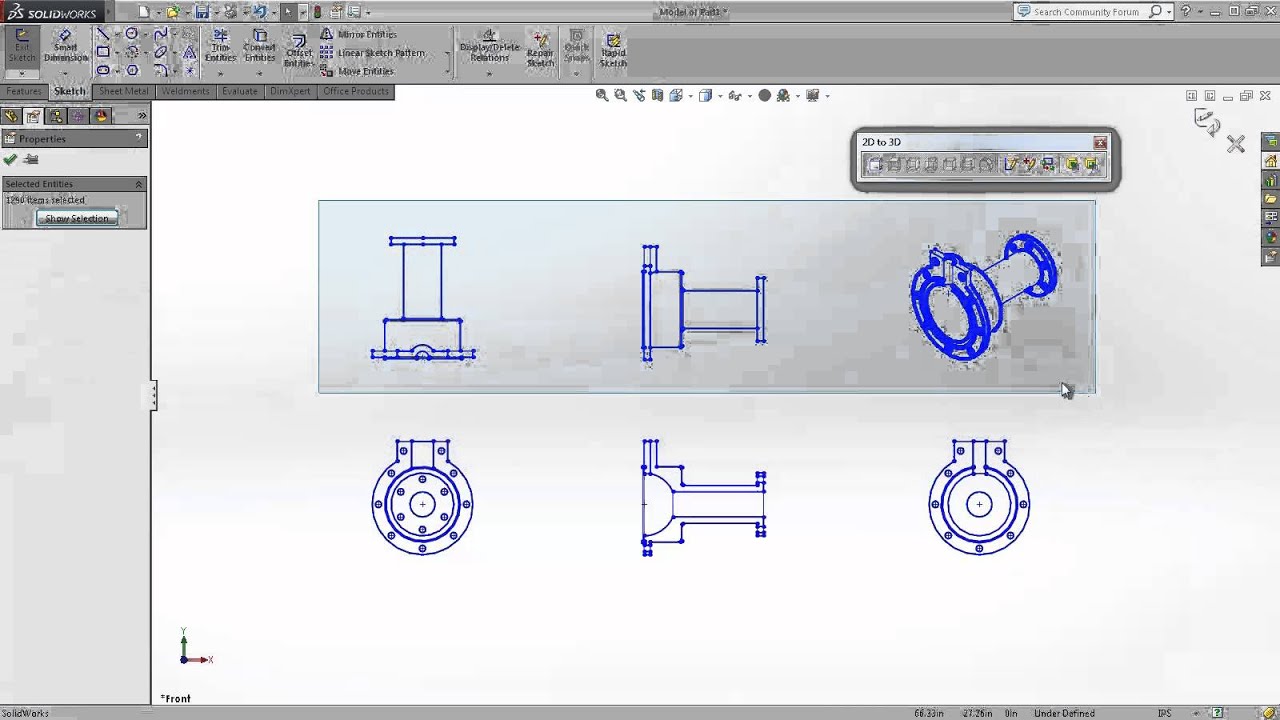Switch to the Evaluate tab
1280x720 pixels.
tap(240, 91)
